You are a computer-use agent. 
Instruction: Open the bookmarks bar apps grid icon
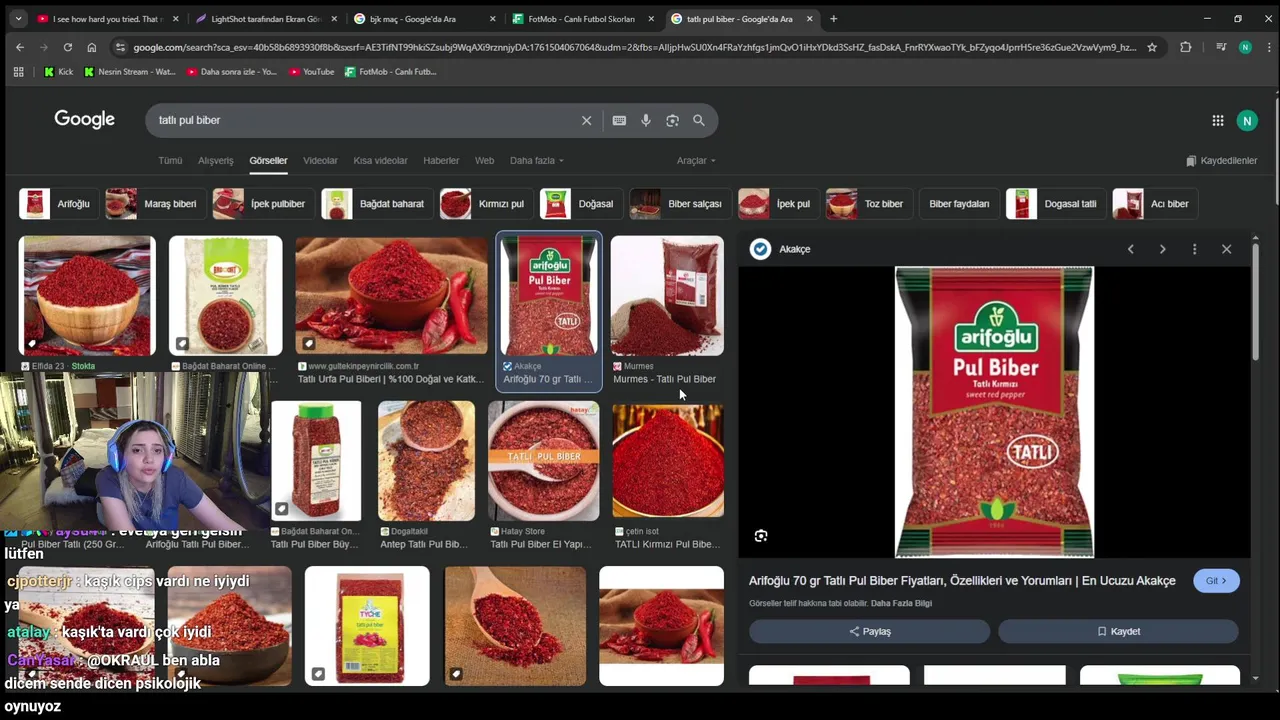tap(18, 72)
